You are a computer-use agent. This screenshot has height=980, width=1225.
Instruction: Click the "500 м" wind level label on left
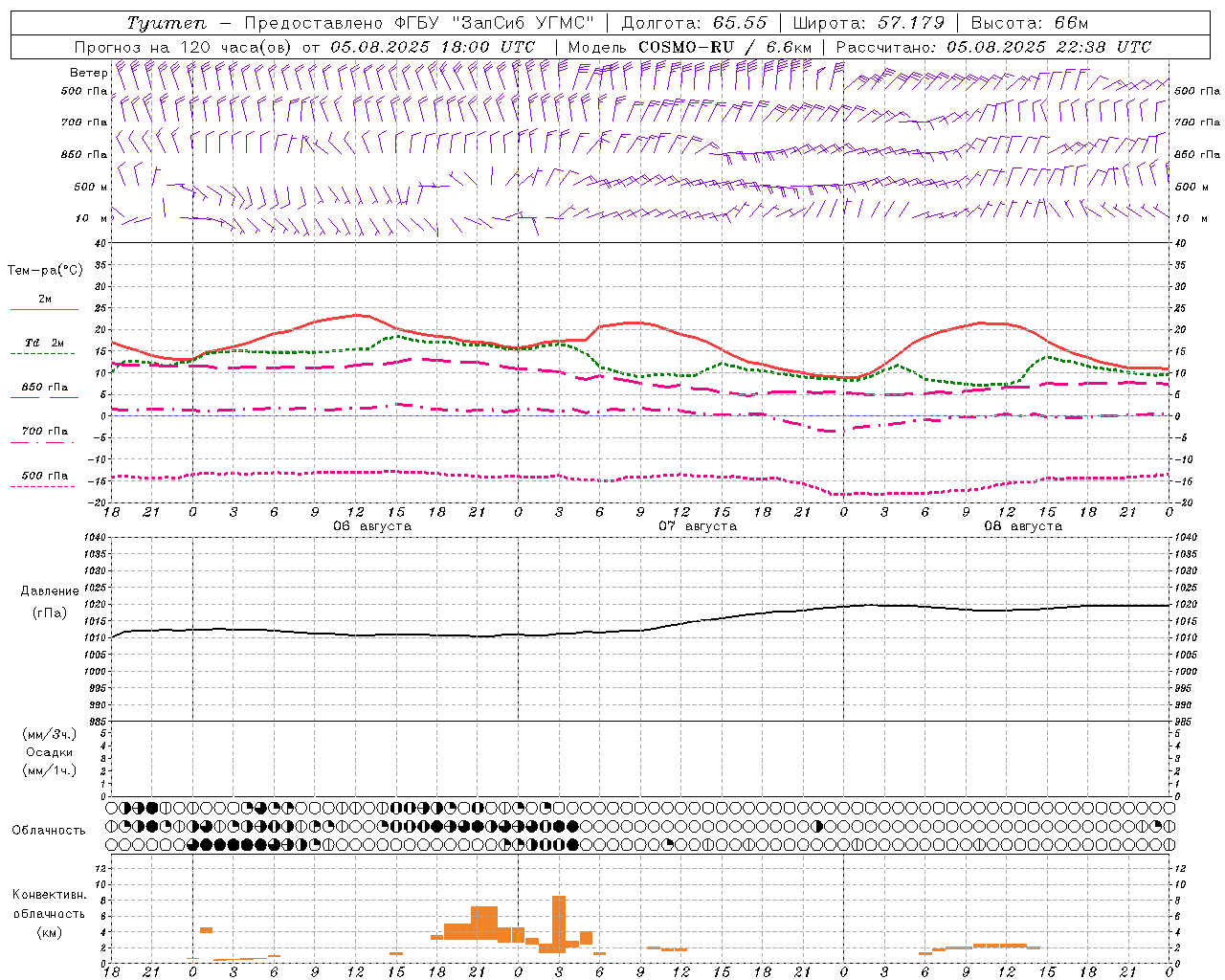tap(91, 187)
